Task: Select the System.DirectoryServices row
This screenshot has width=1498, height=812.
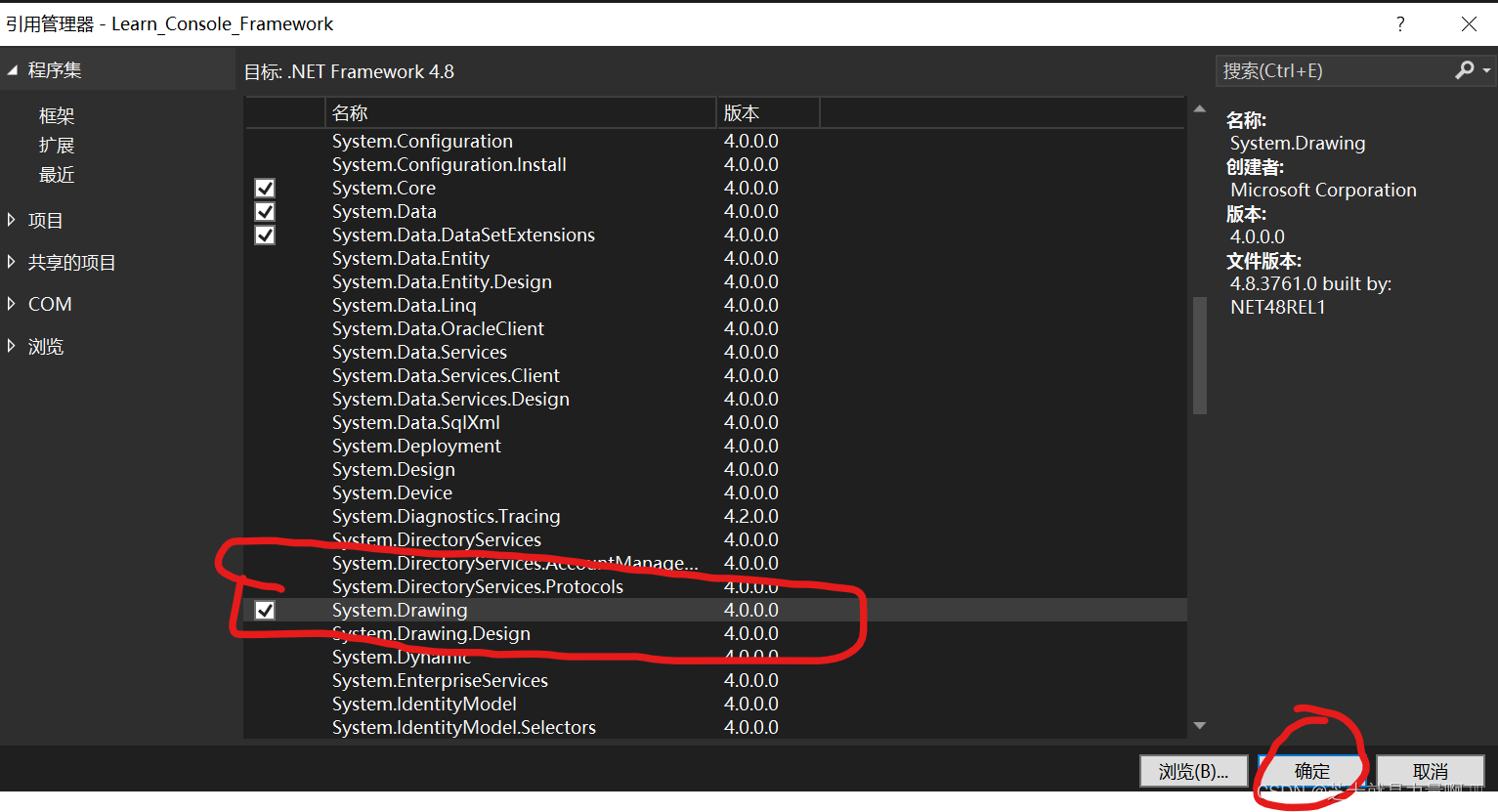Action: click(x=715, y=540)
